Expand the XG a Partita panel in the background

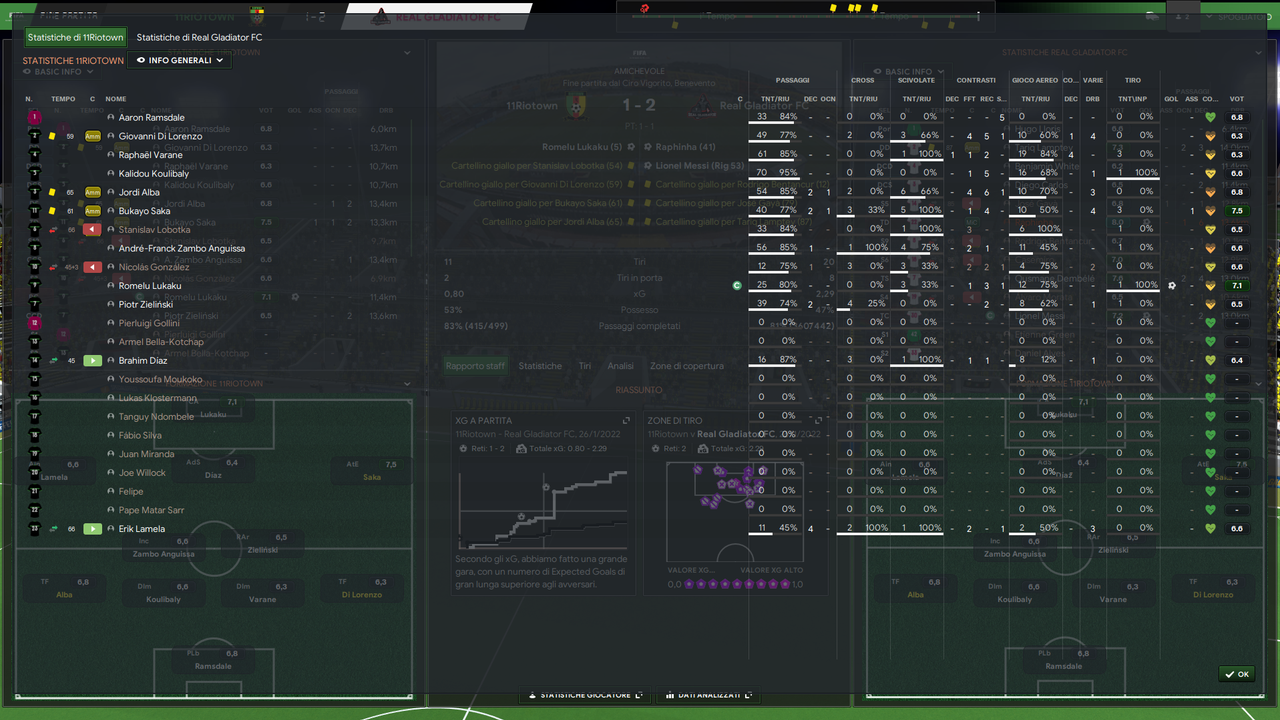626,420
